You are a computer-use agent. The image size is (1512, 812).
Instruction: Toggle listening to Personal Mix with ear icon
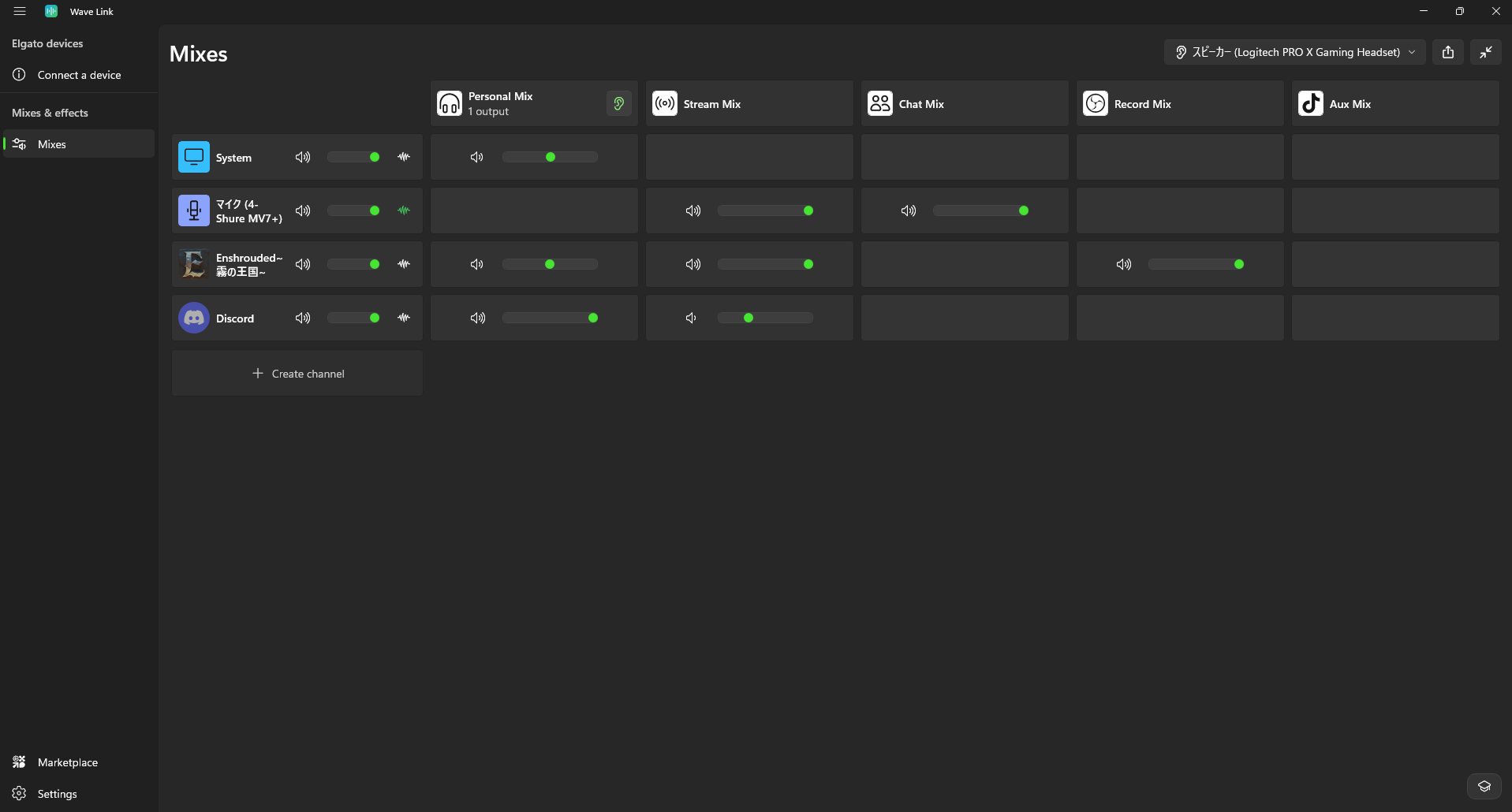619,103
